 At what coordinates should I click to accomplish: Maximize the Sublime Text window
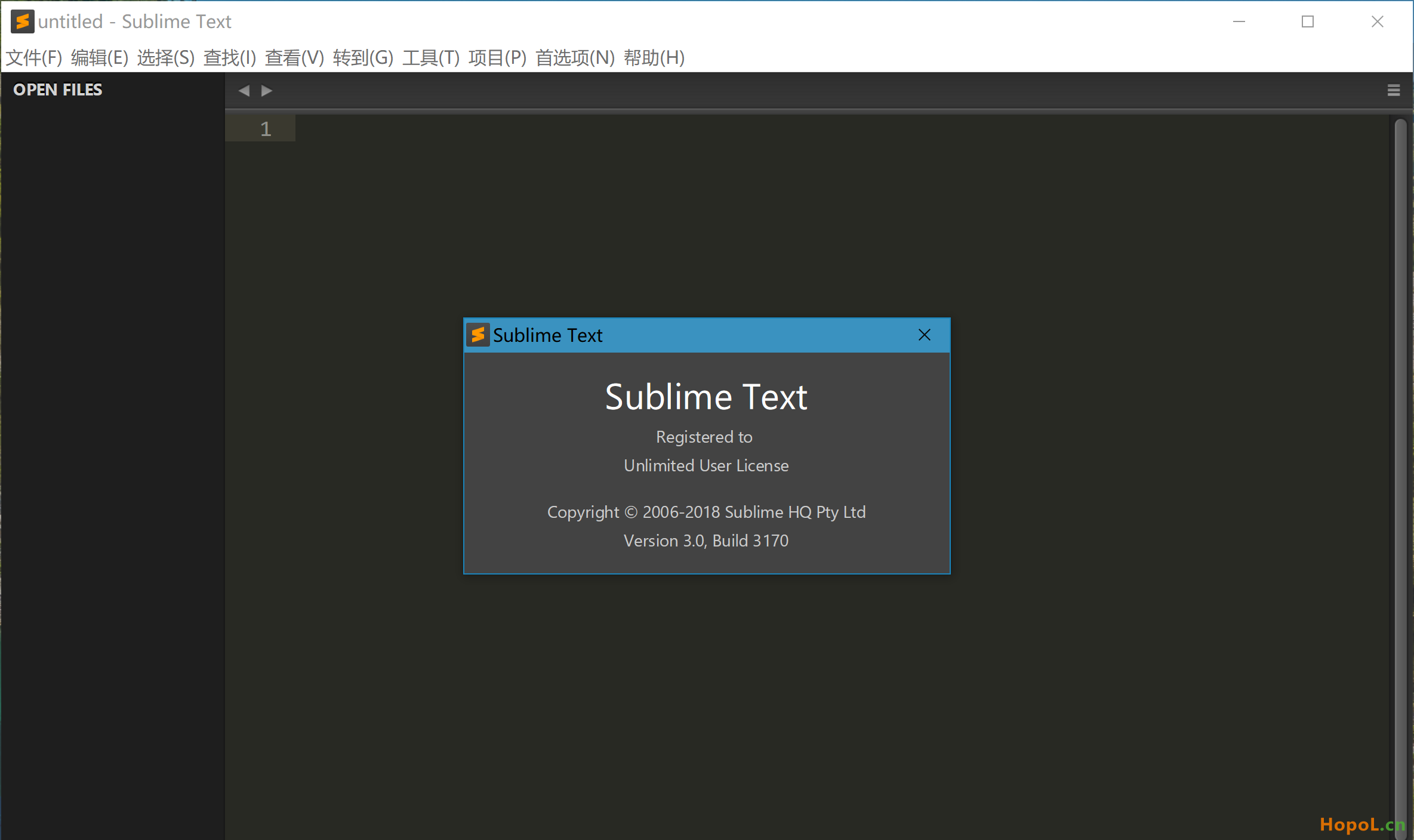[1308, 21]
